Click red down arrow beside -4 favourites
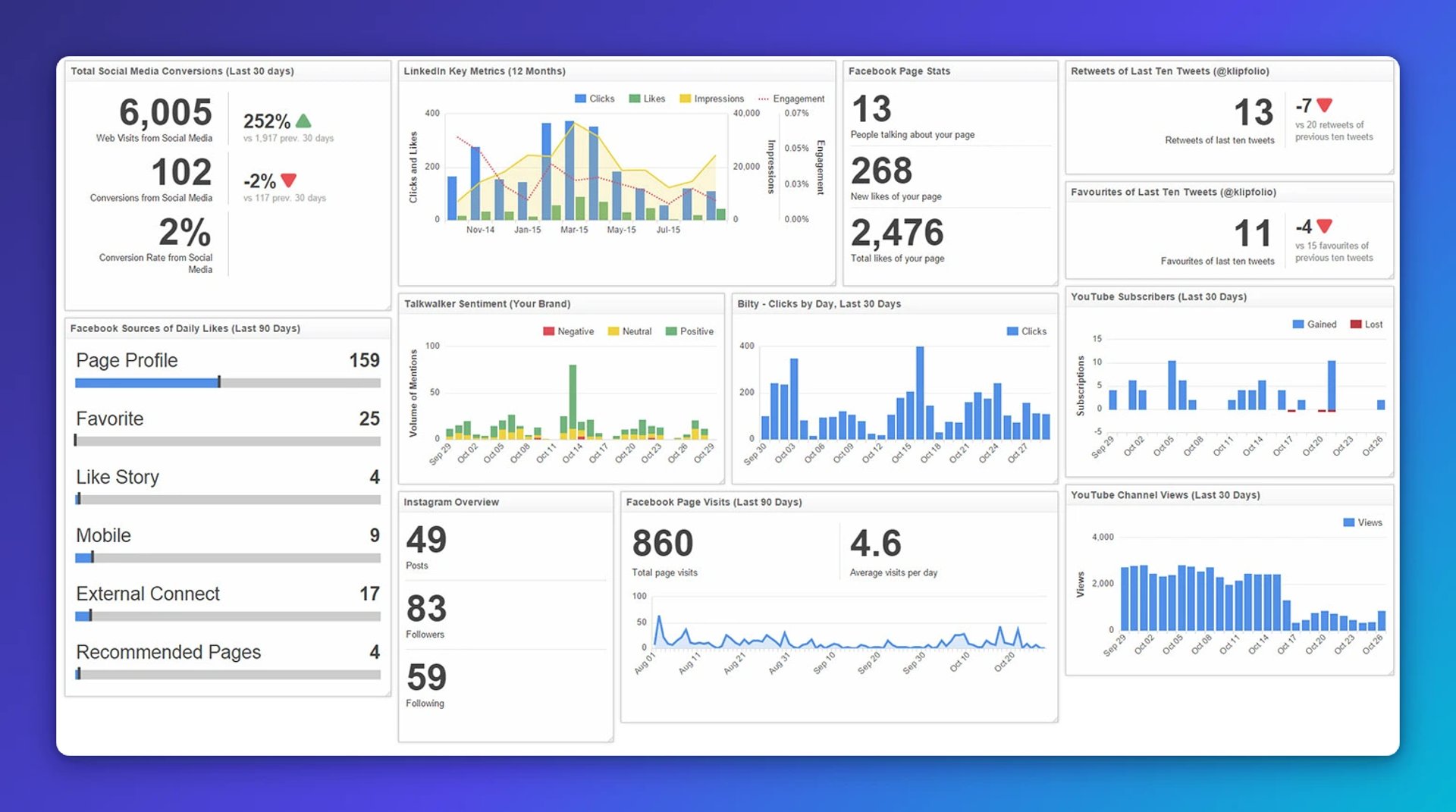The height and width of the screenshot is (812, 1456). [x=1324, y=226]
